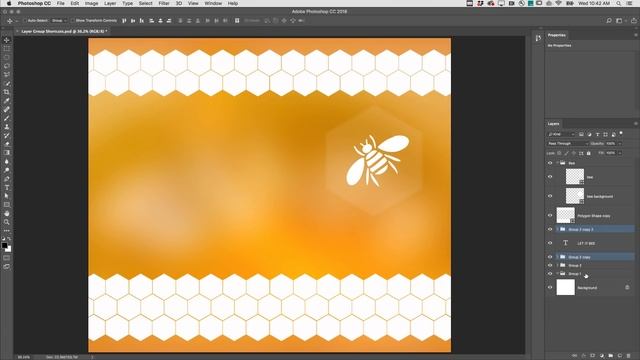Screen dimensions: 640x360
Task: Open the Photoshop CC application menu
Action: 34,3
